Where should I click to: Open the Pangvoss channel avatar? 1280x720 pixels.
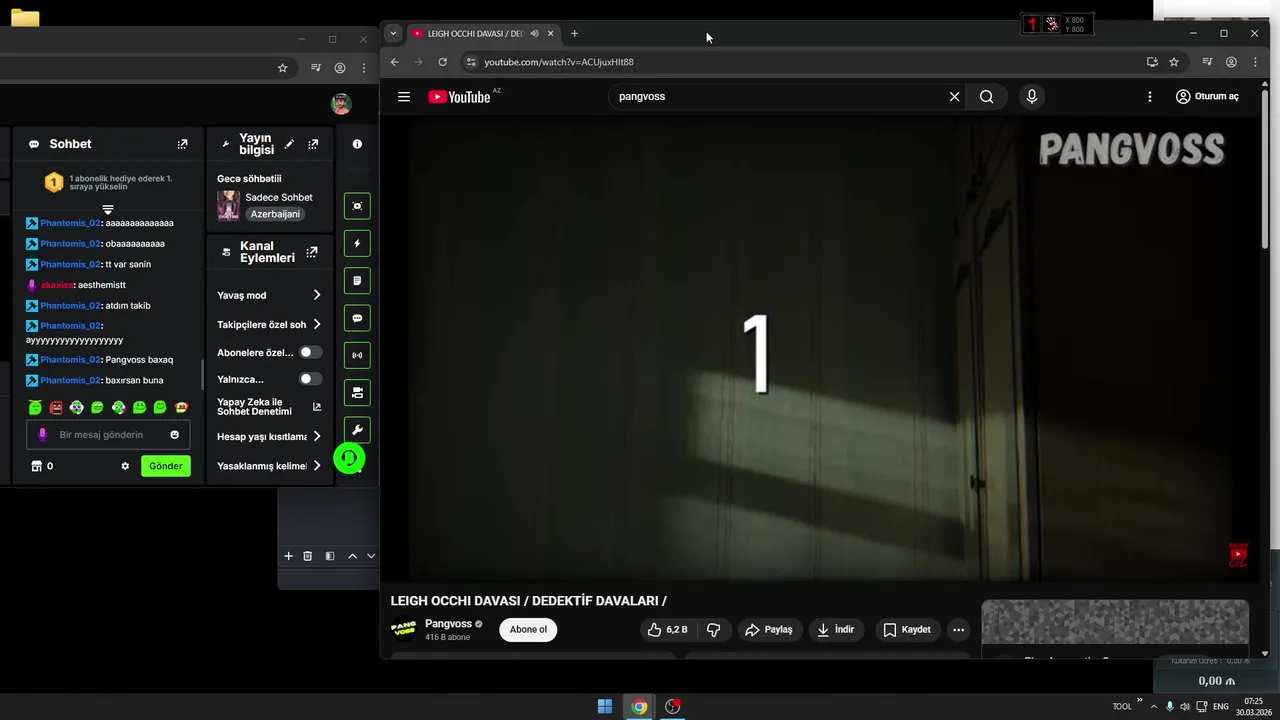pyautogui.click(x=403, y=630)
